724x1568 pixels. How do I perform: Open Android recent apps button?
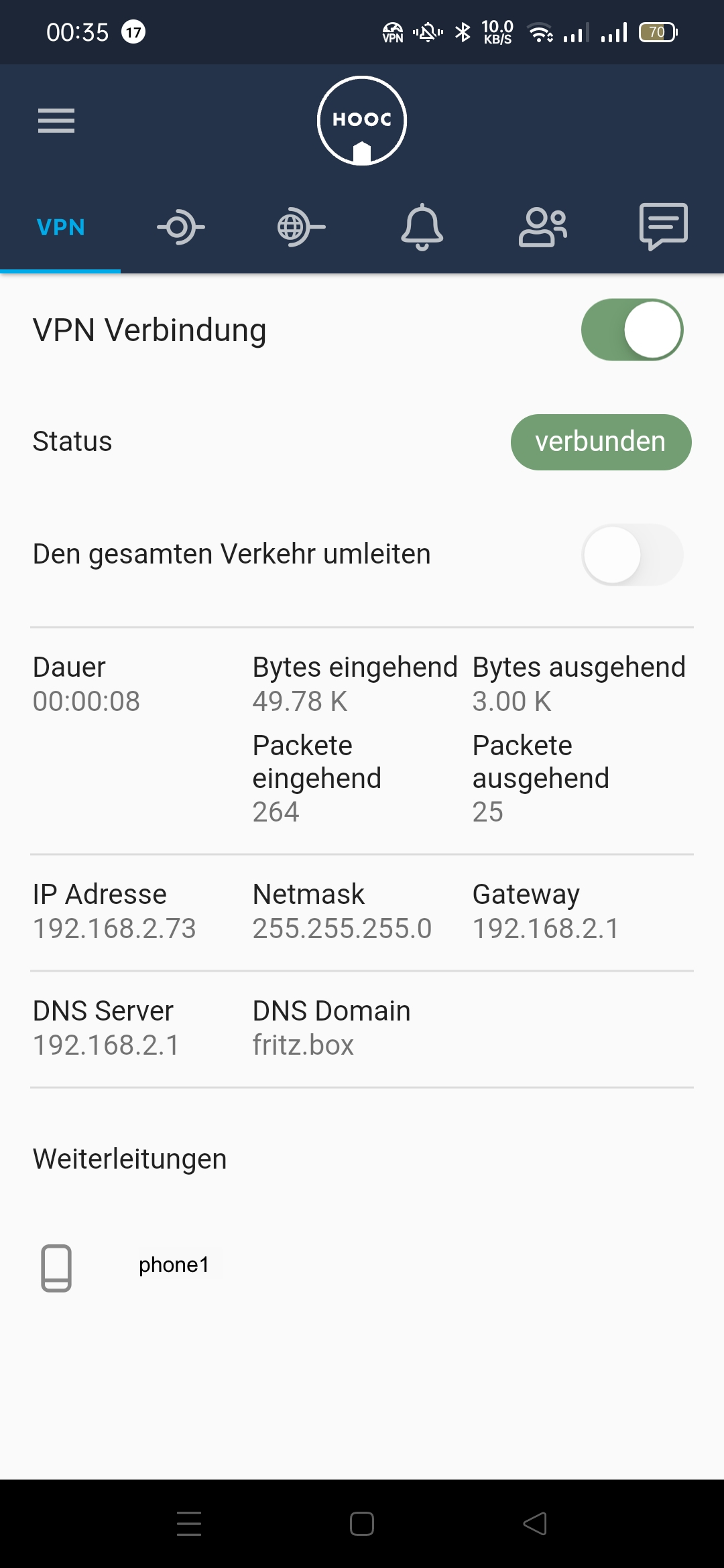pos(189,1524)
